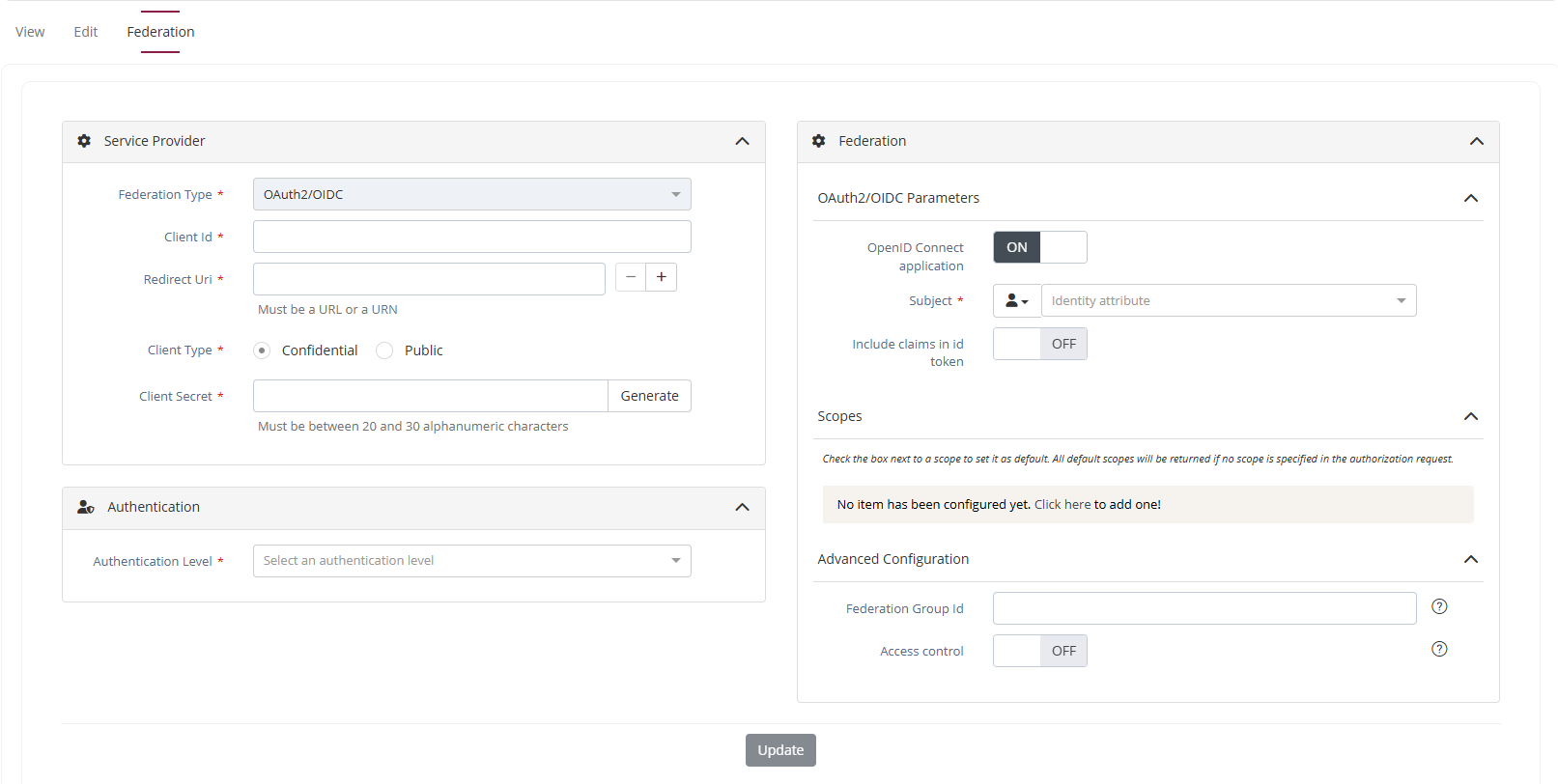Add another Redirect Uri with plus icon
The image size is (1558, 784).
pyautogui.click(x=662, y=277)
